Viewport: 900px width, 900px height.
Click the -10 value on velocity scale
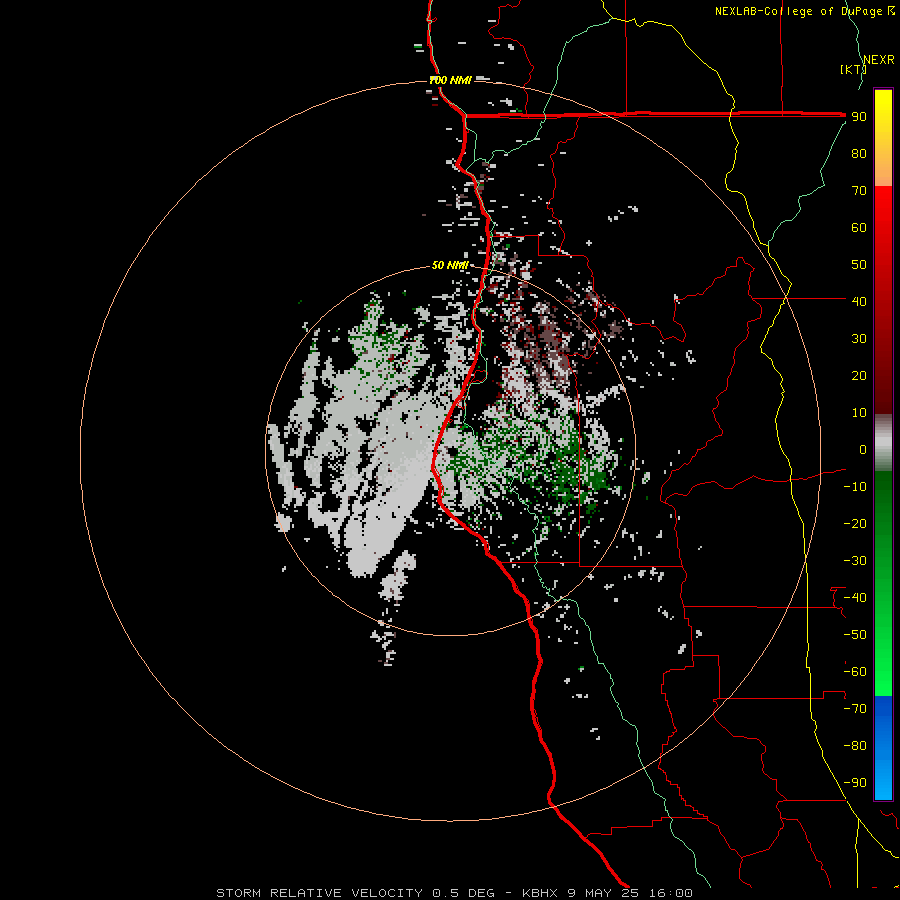coord(855,487)
